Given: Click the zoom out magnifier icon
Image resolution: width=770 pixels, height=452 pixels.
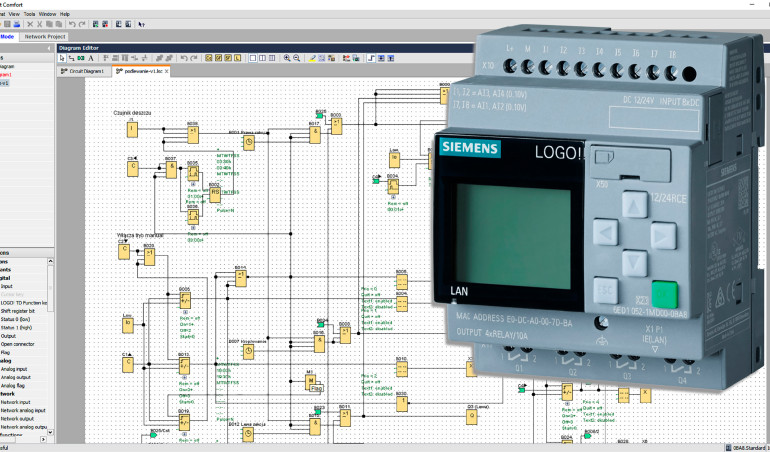Looking at the screenshot, I should [x=297, y=58].
